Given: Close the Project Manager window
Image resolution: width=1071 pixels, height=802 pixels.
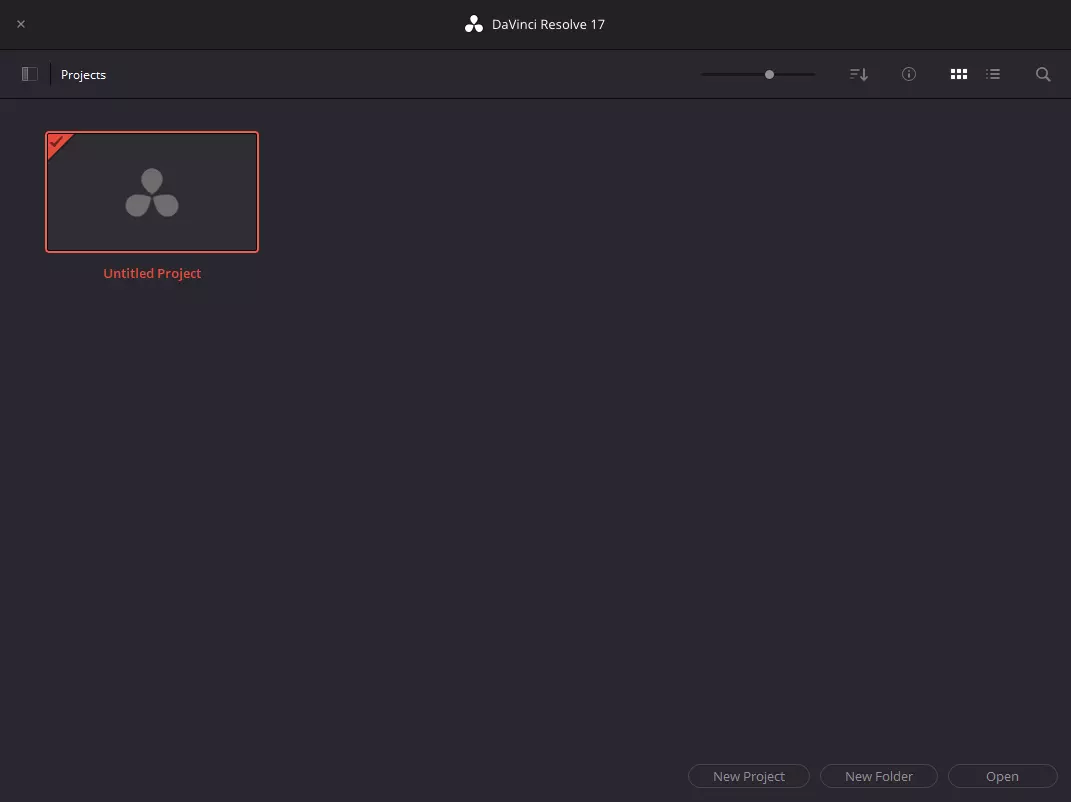Looking at the screenshot, I should coord(21,24).
